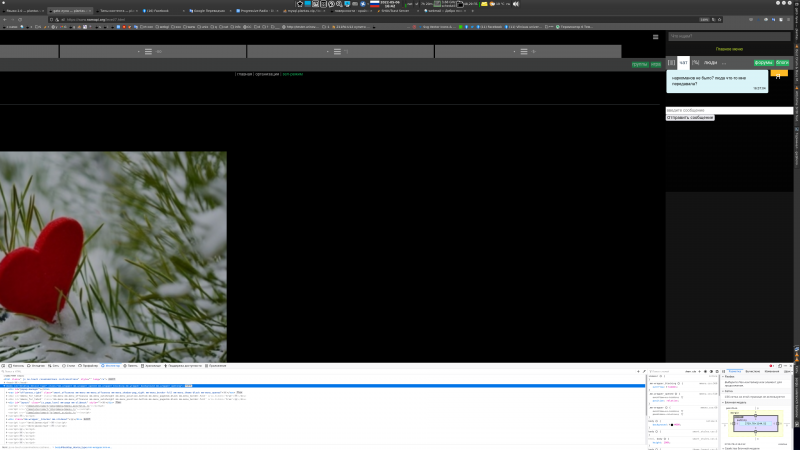This screenshot has height=450, width=800.
Task: Click the 'Отправить сообщение' button
Action: click(x=690, y=118)
